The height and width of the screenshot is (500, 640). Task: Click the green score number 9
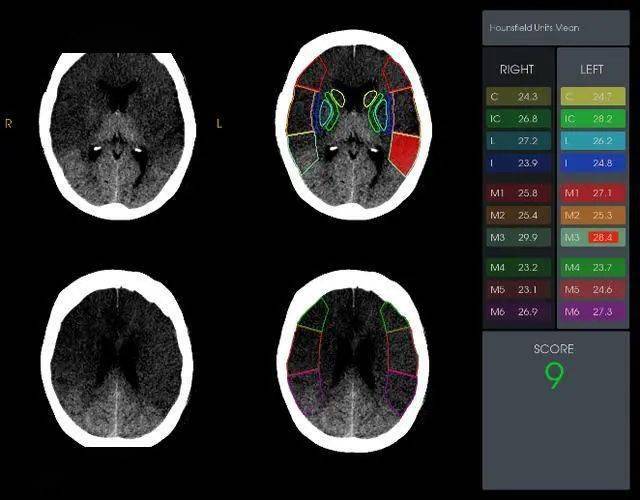click(553, 376)
